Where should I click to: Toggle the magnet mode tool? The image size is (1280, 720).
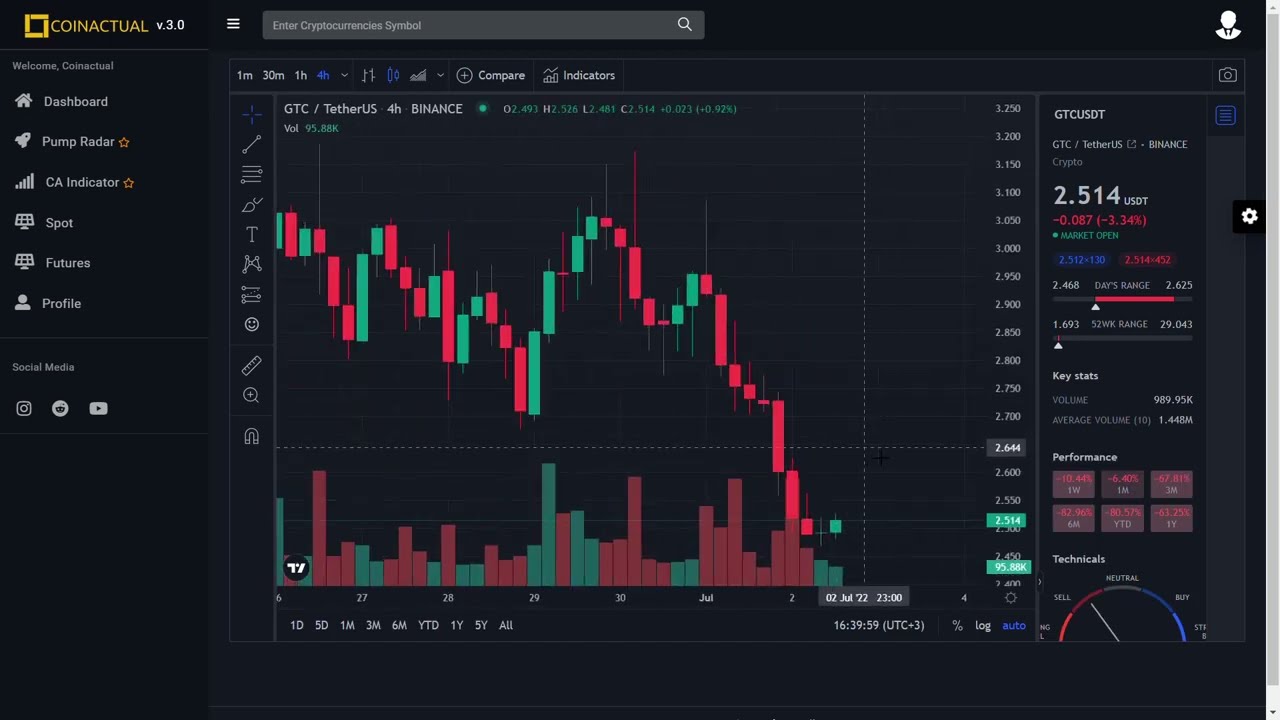coord(252,436)
